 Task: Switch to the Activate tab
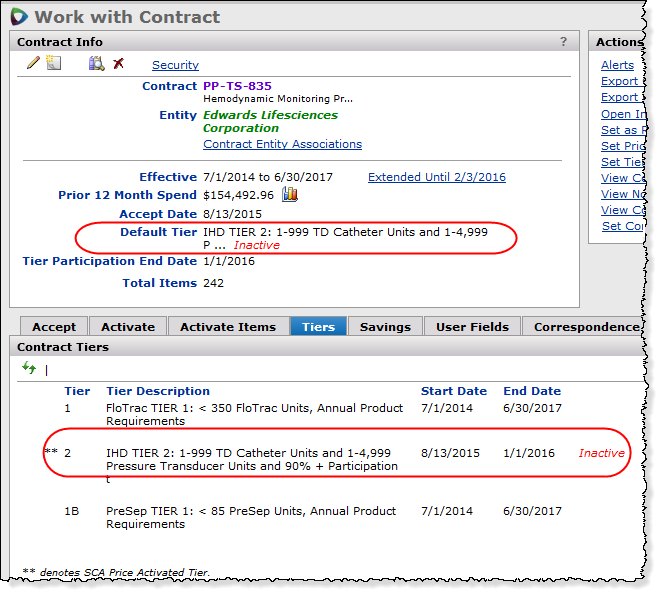pos(128,327)
